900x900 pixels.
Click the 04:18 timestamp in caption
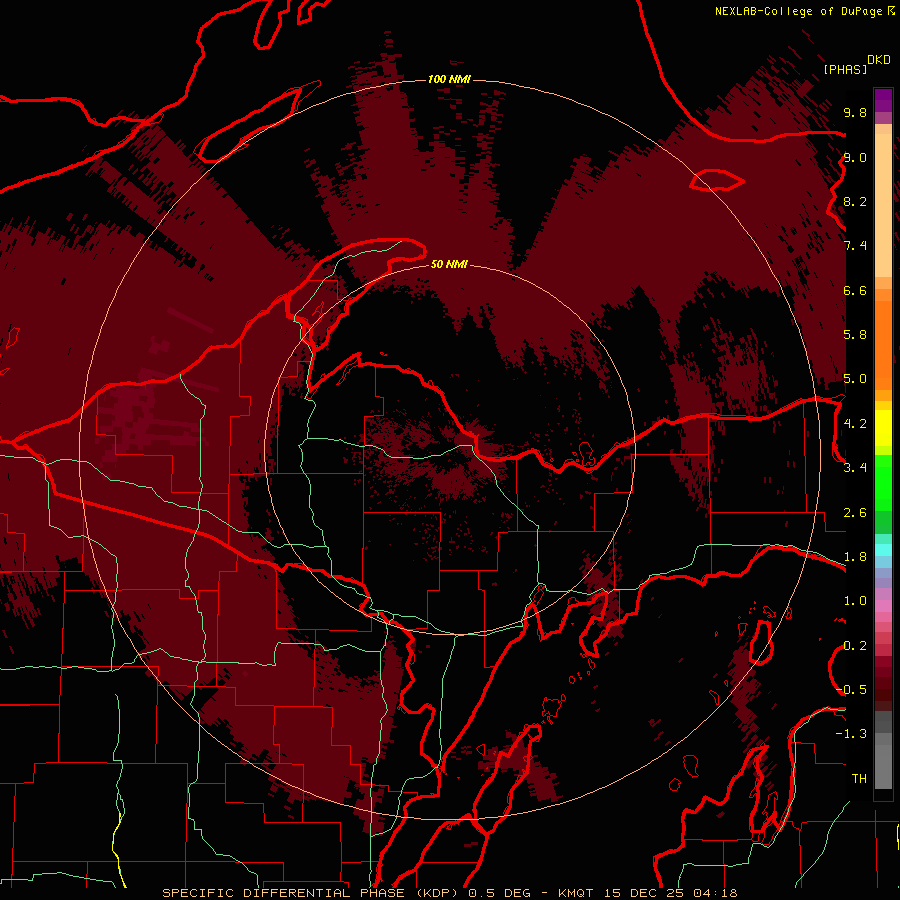click(x=715, y=893)
